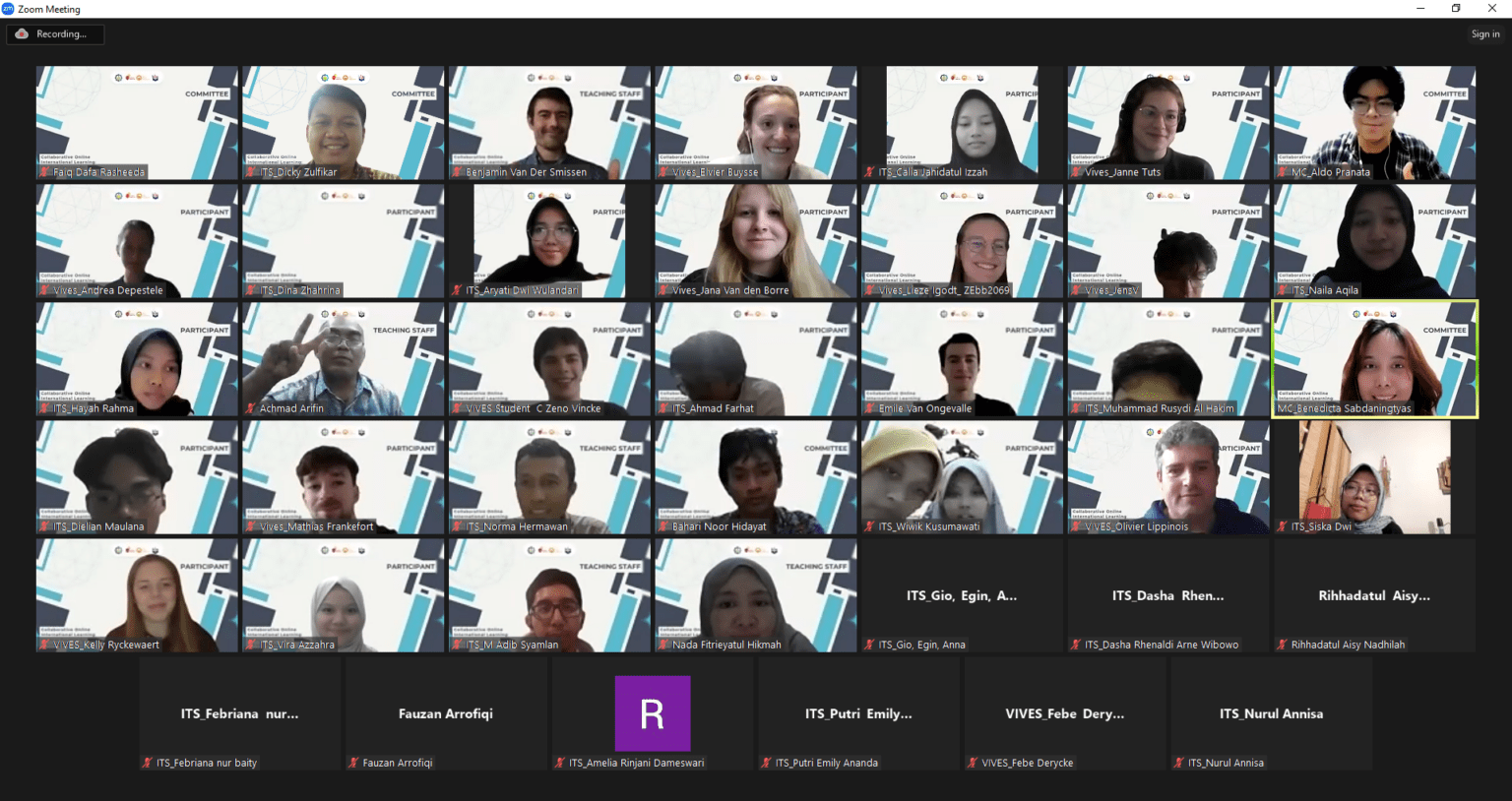Click the Sign in link
This screenshot has width=1512, height=801.
[x=1484, y=34]
